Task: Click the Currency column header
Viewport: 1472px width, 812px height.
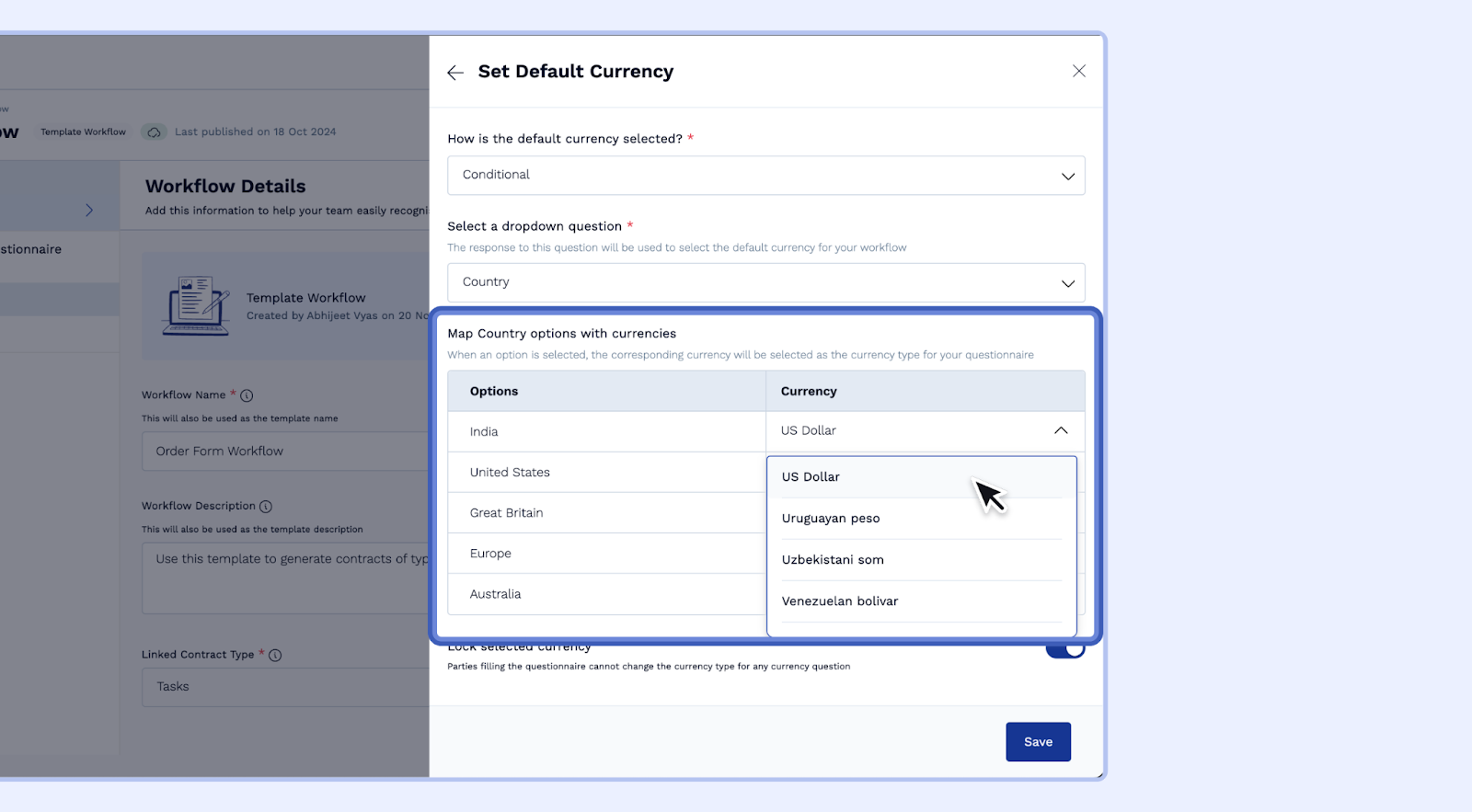Action: pos(926,391)
